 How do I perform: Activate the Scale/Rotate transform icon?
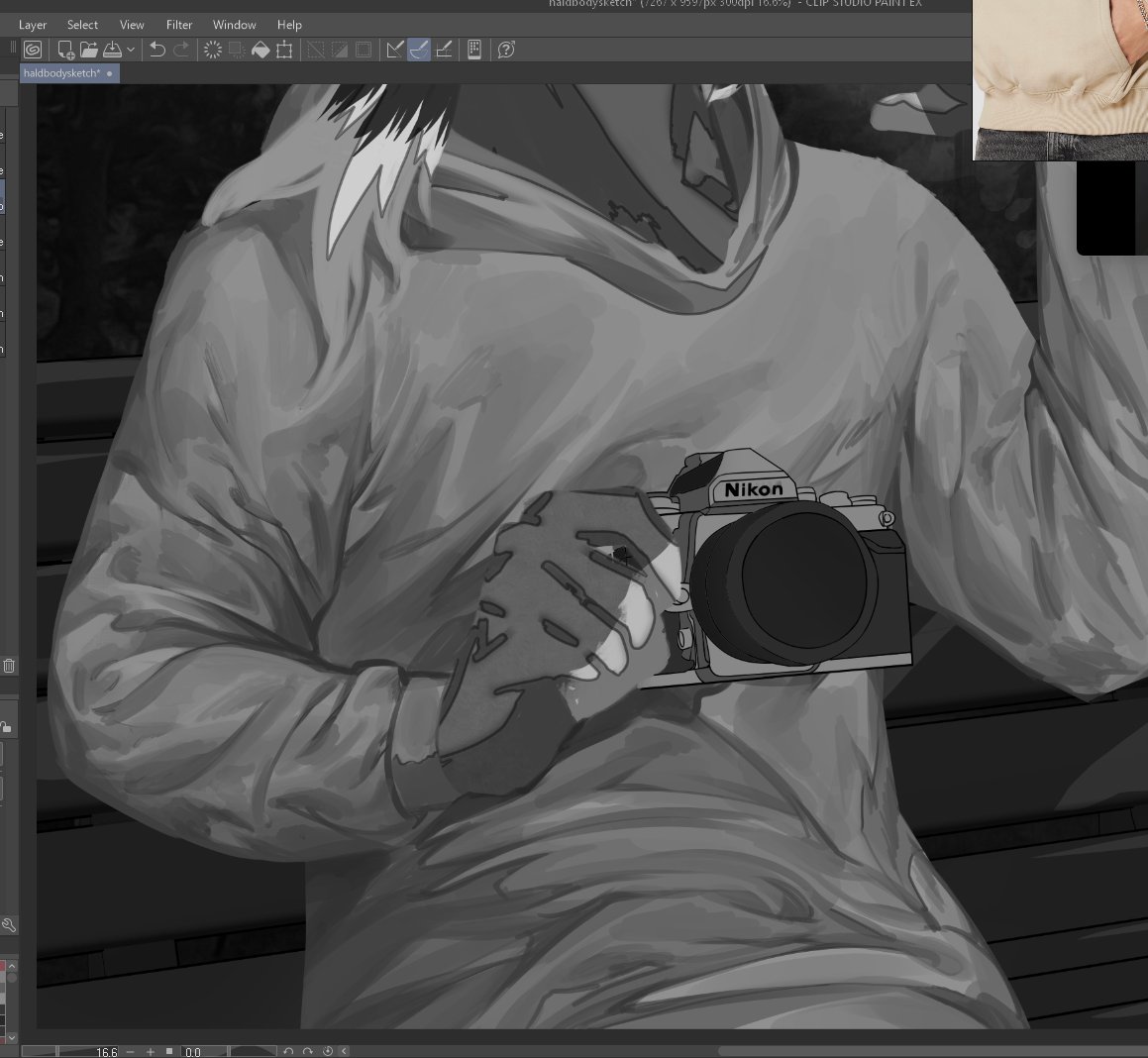(x=284, y=50)
